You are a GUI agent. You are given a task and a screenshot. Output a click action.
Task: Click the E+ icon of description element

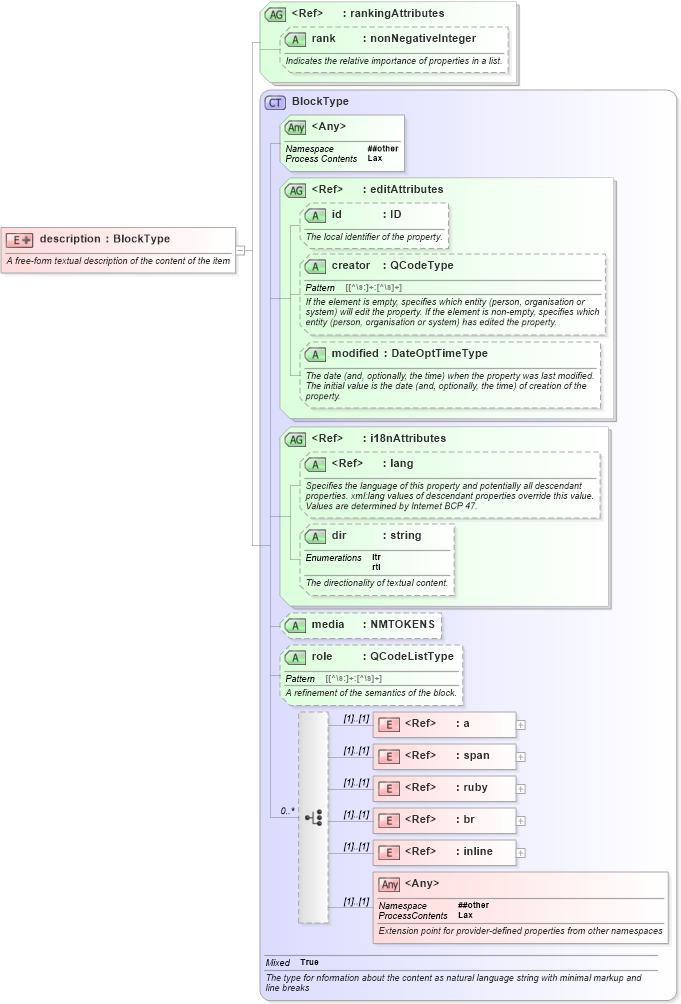click(x=19, y=240)
